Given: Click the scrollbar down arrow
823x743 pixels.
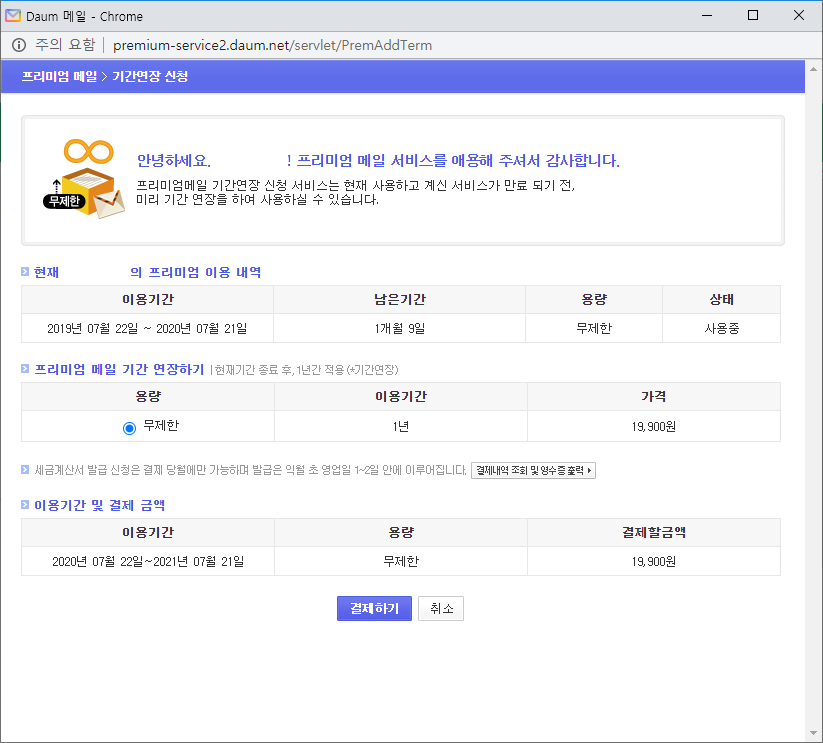Looking at the screenshot, I should tap(814, 733).
